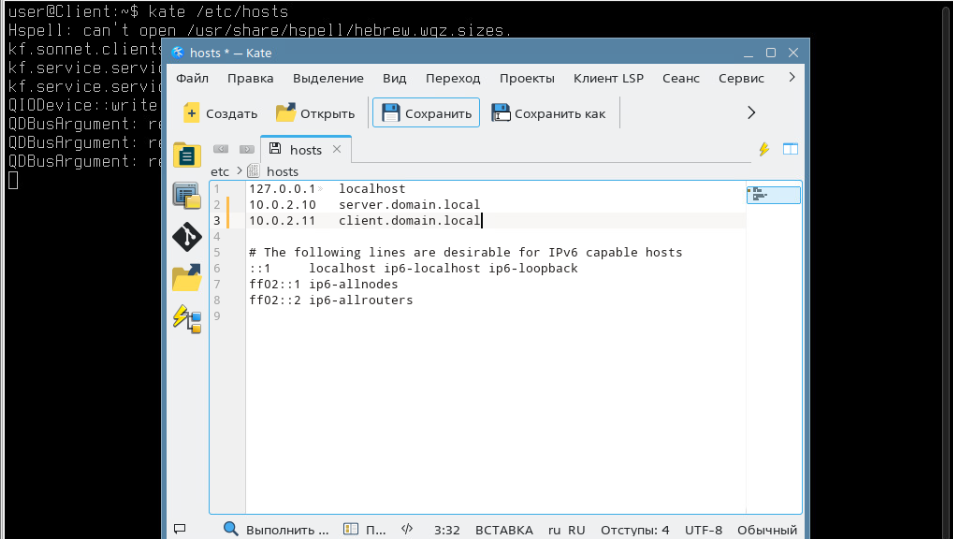Click etc in the breadcrumb path
This screenshot has height=539, width=953.
(x=219, y=171)
